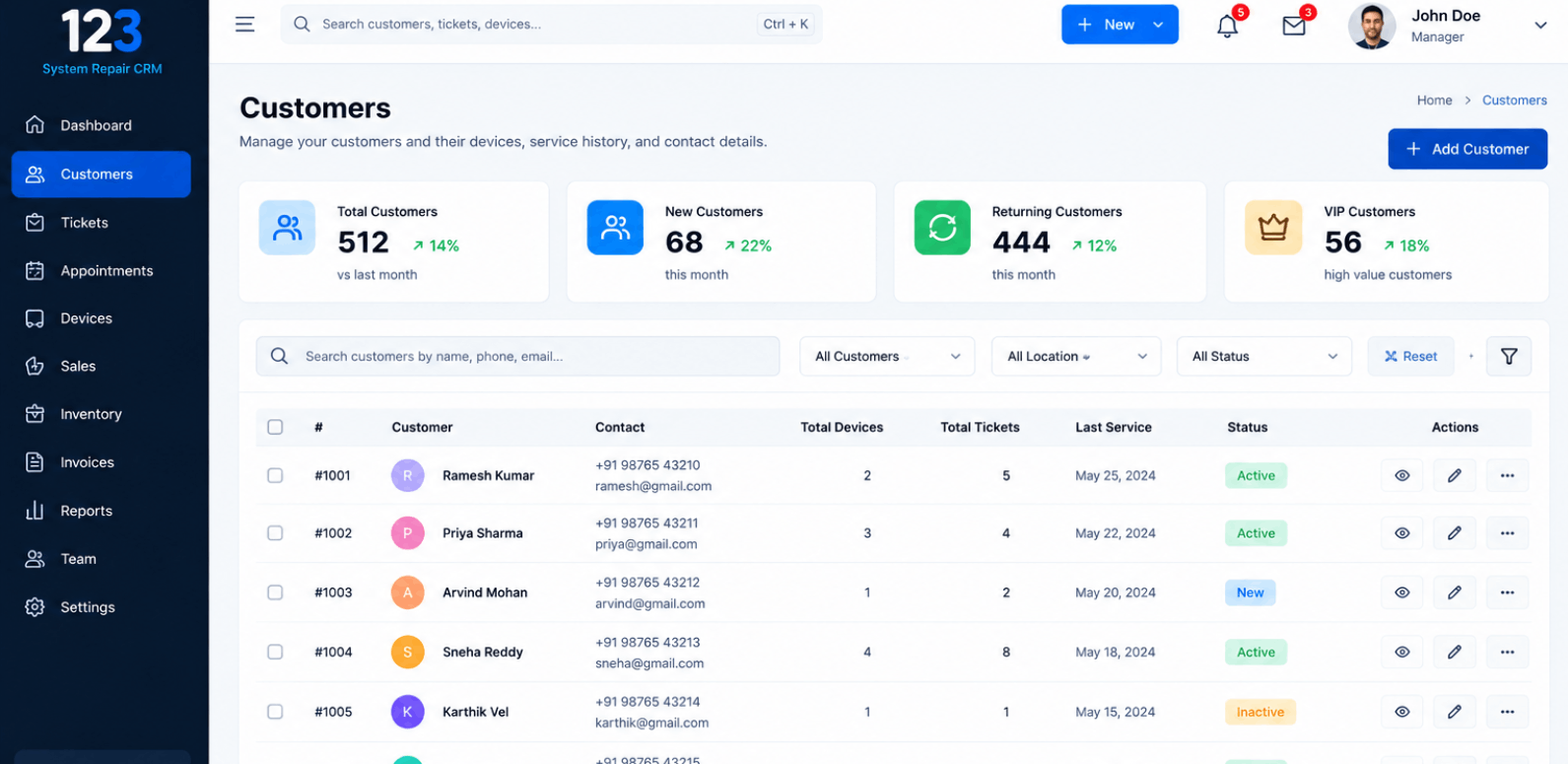Screen dimensions: 1568x764
Task: Follow the Home breadcrumb link
Action: point(1434,101)
